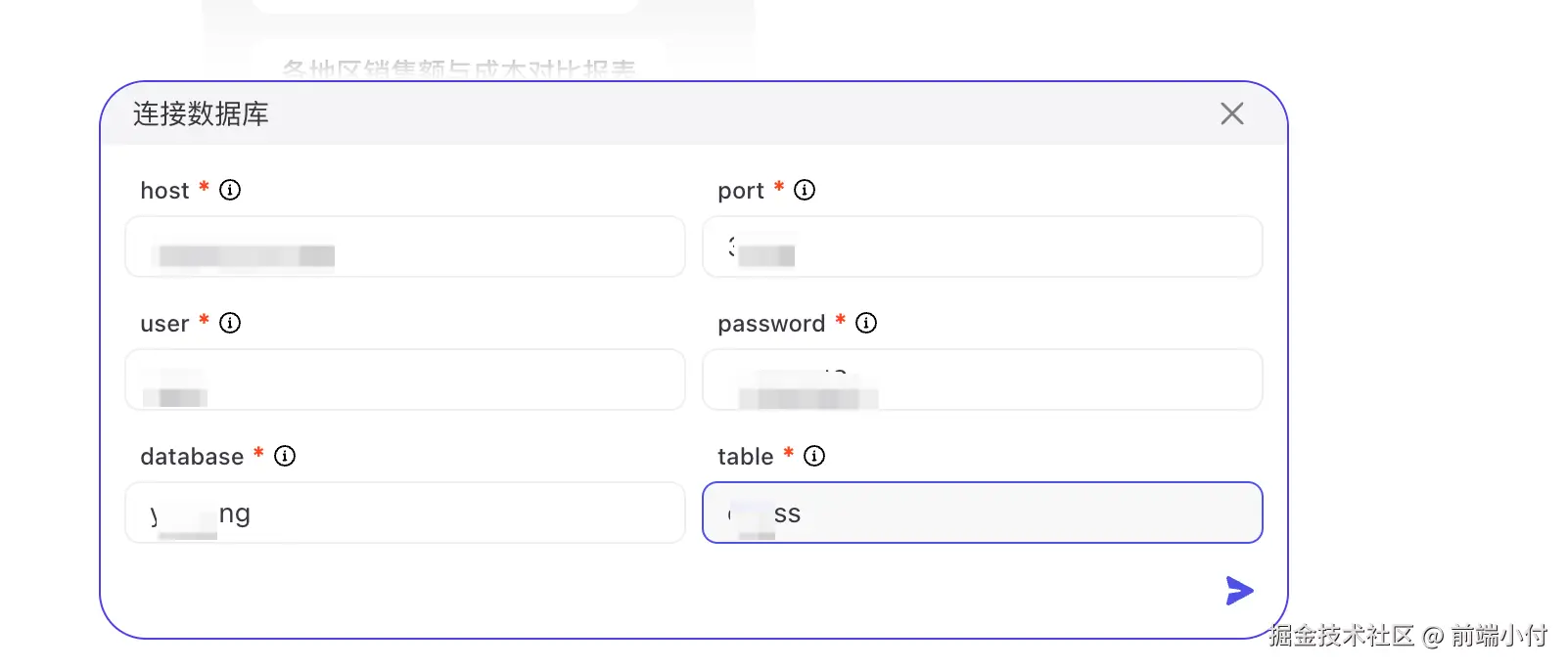Open the user field info tooltip icon
This screenshot has width=1568, height=669.
(230, 323)
